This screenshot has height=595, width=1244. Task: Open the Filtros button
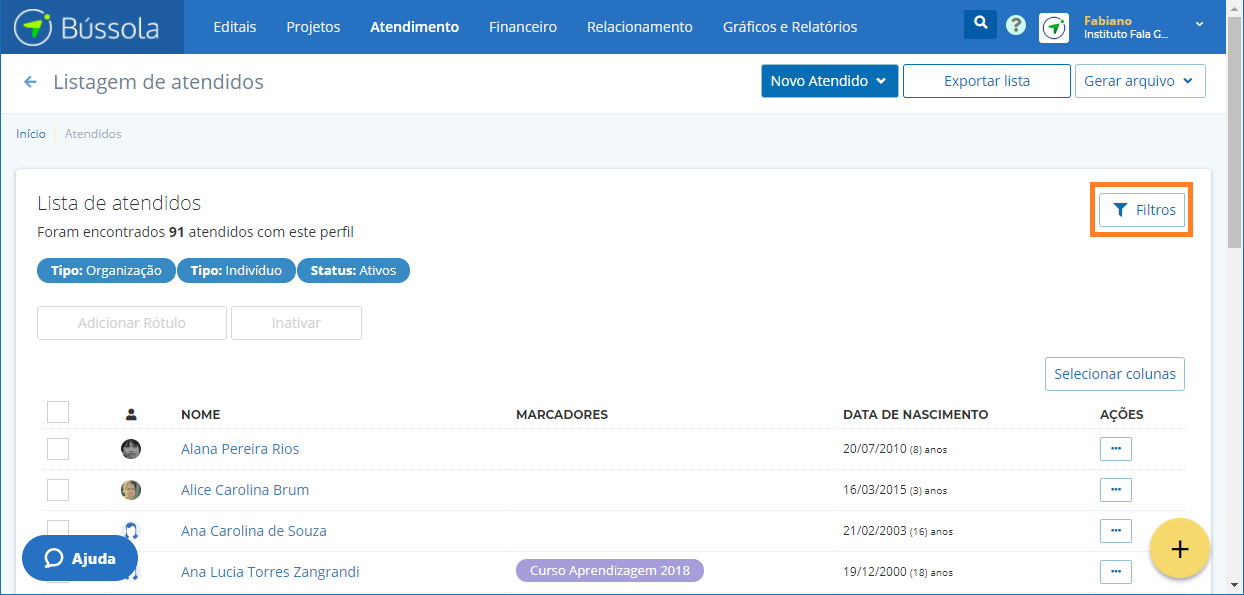pos(1142,210)
